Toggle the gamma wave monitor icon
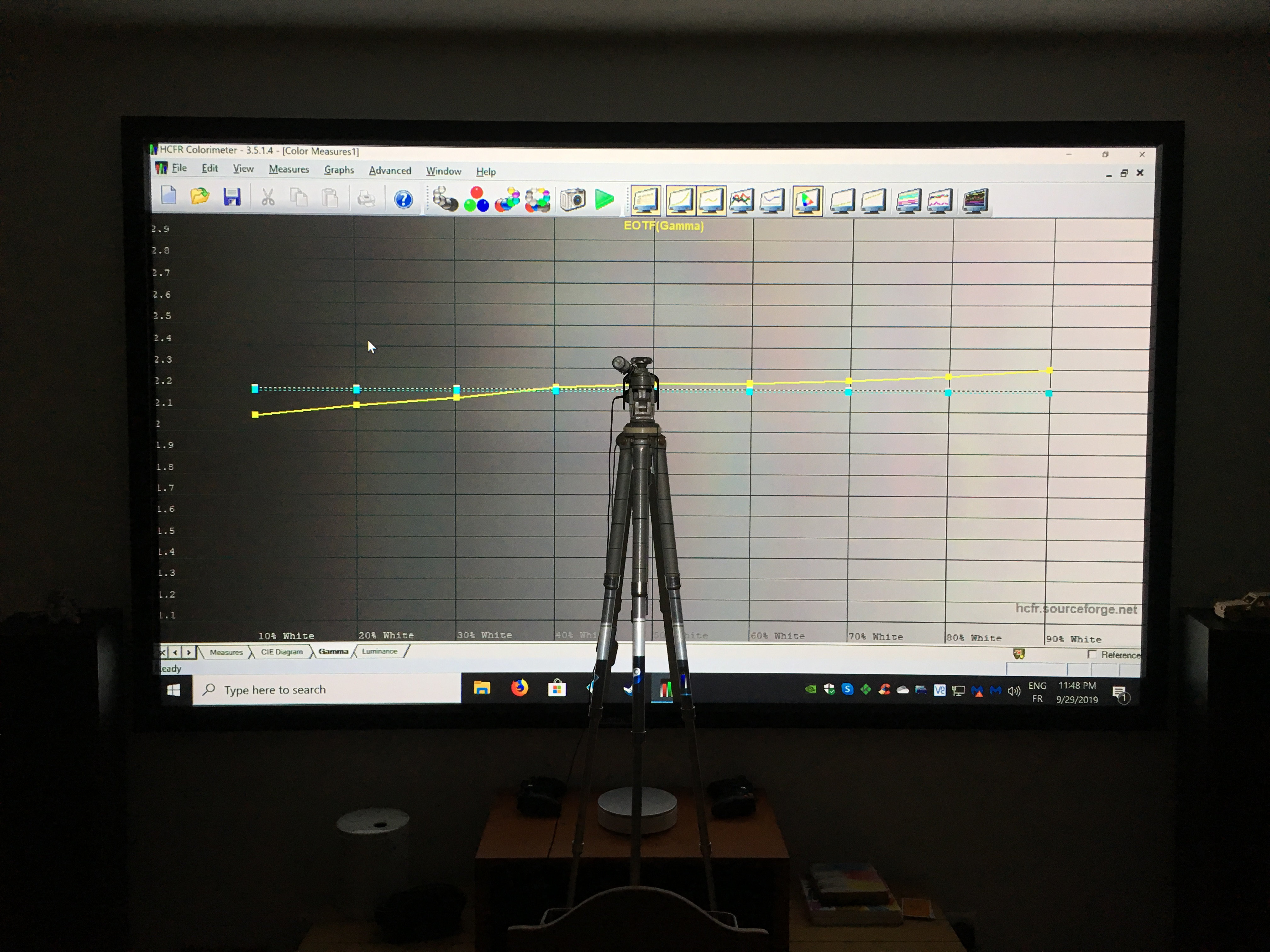Viewport: 1270px width, 952px height. pyautogui.click(x=711, y=201)
